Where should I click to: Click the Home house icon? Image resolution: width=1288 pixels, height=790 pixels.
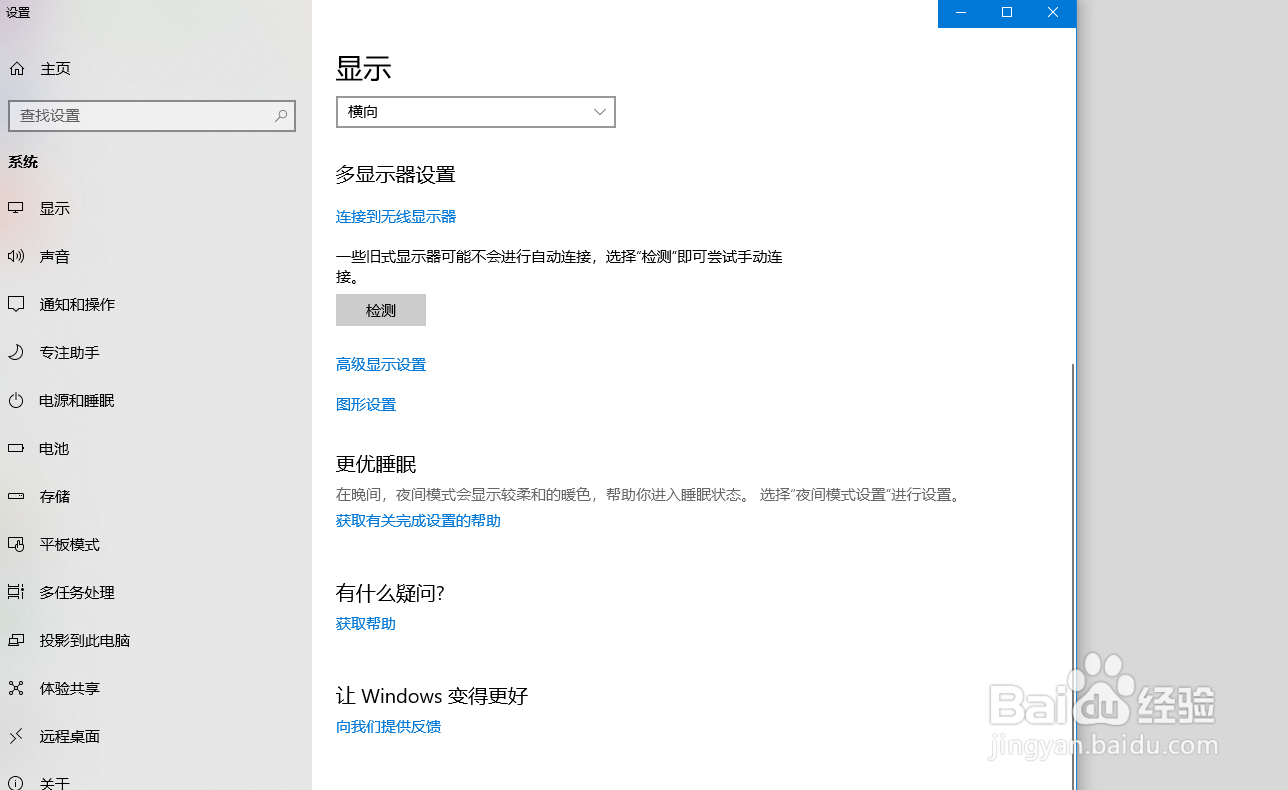pyautogui.click(x=16, y=69)
